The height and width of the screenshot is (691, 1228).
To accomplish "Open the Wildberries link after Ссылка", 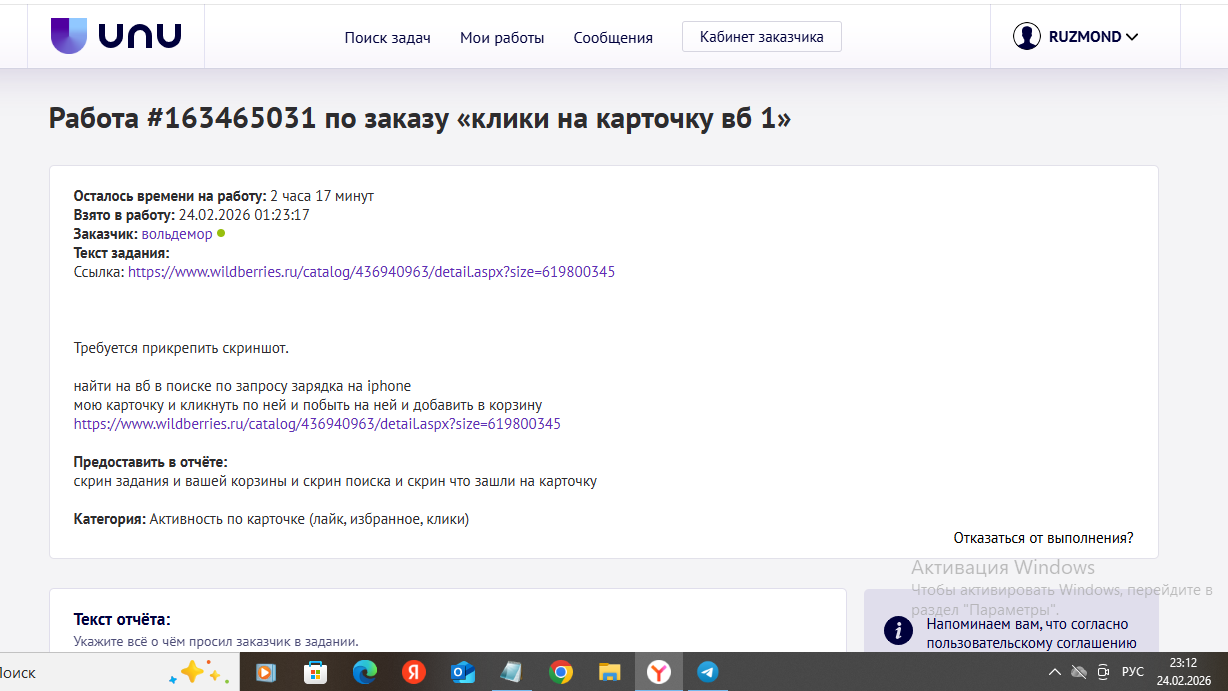I will [x=371, y=272].
